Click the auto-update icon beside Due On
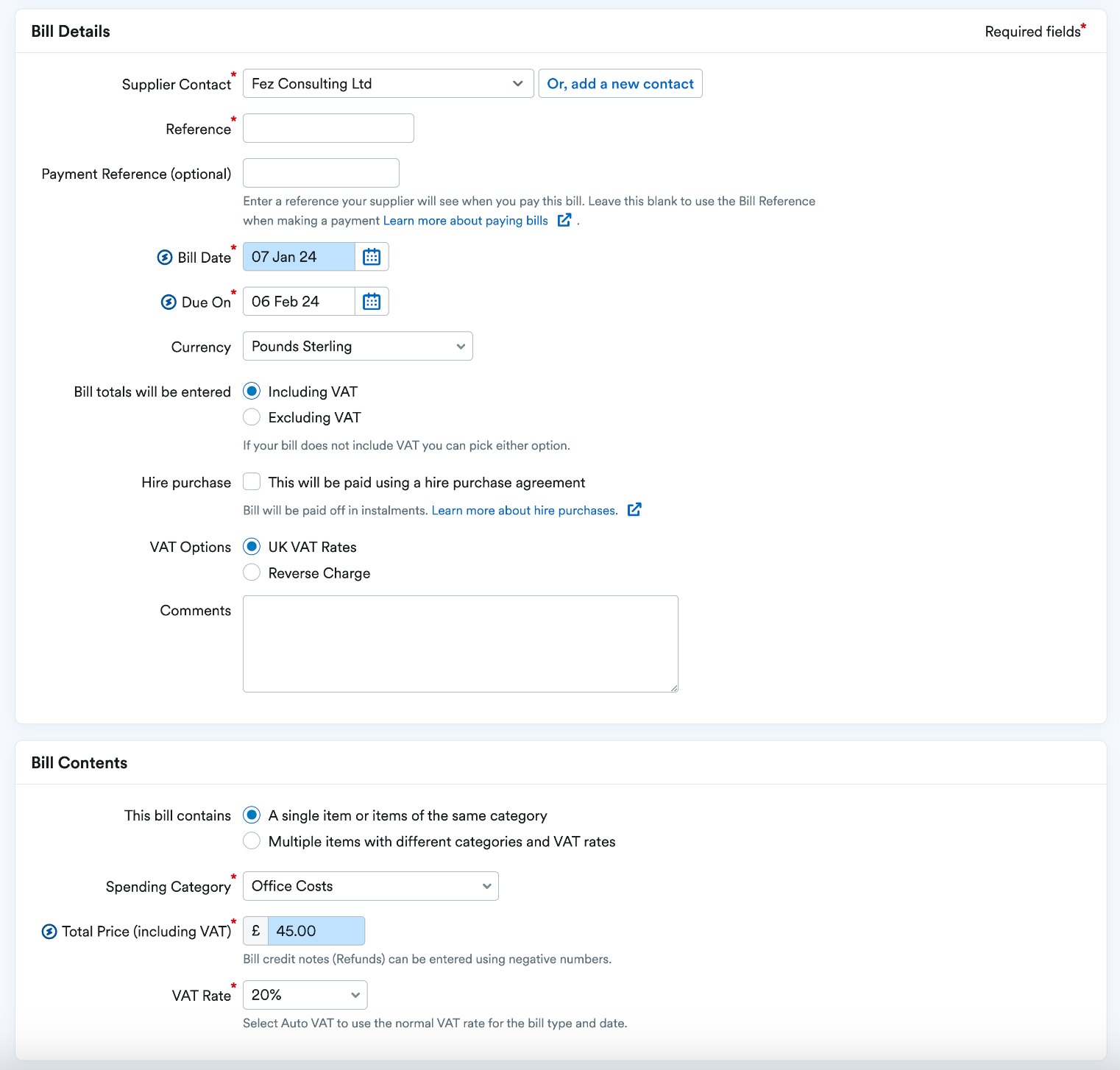 168,302
